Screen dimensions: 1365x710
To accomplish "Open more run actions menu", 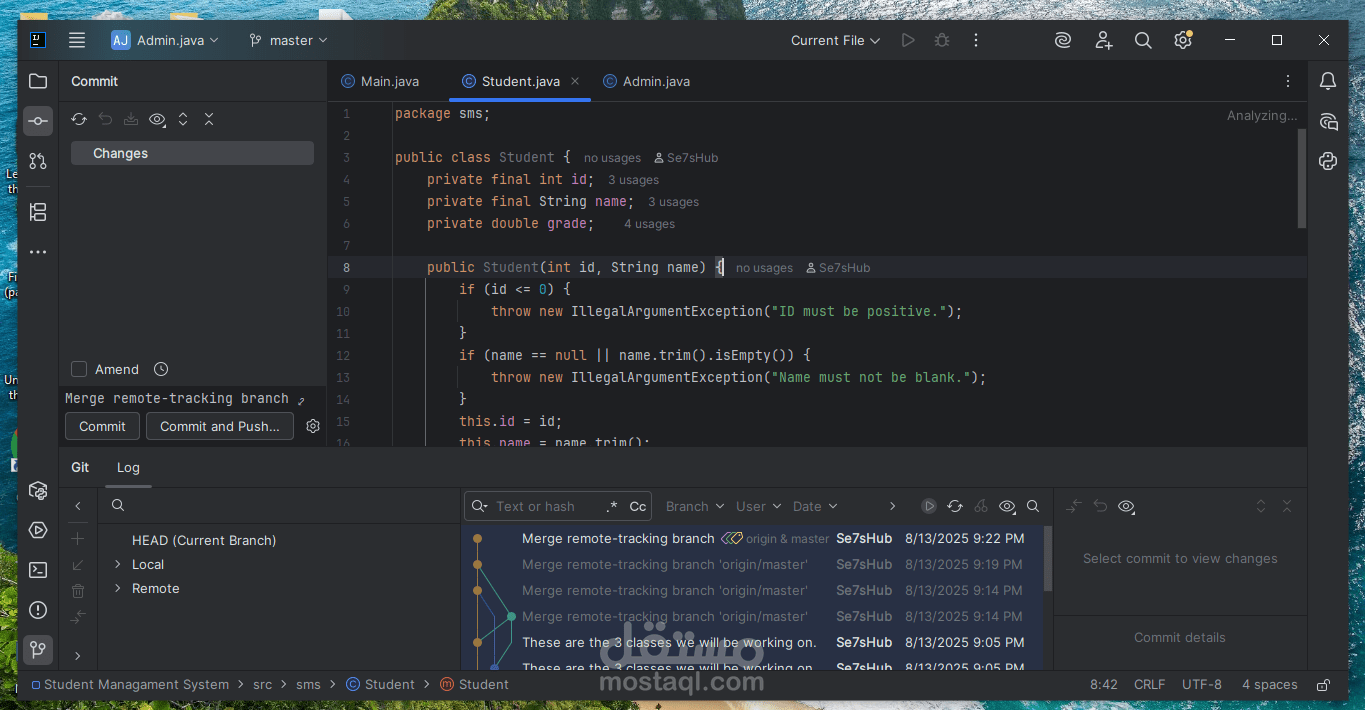I will tap(976, 40).
